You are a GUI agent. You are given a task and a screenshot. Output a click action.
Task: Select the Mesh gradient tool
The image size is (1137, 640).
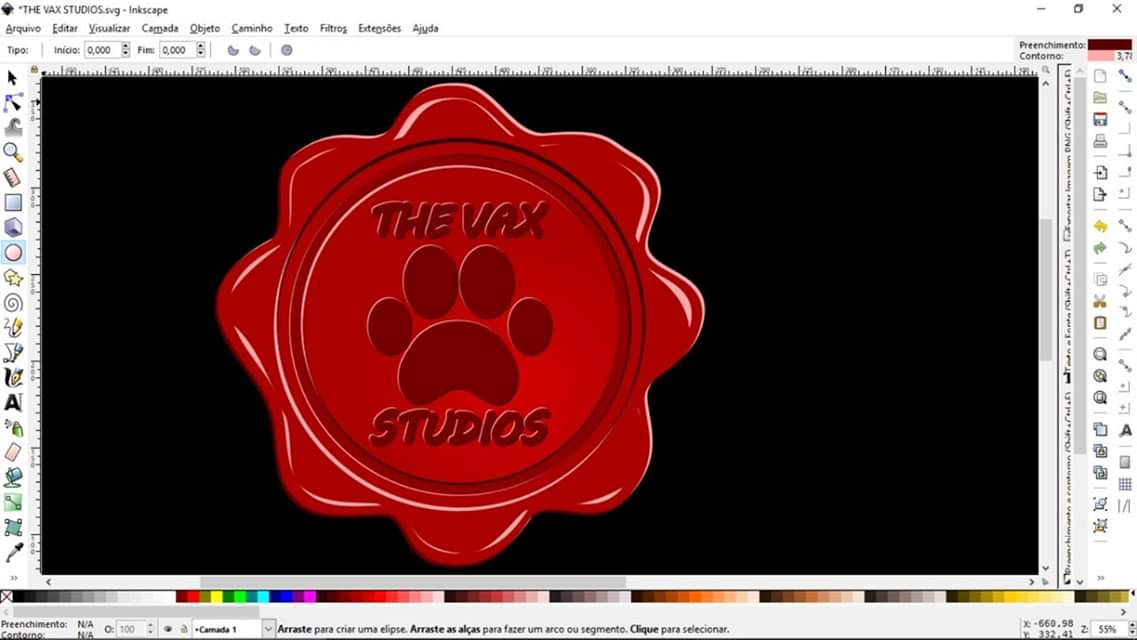point(12,527)
